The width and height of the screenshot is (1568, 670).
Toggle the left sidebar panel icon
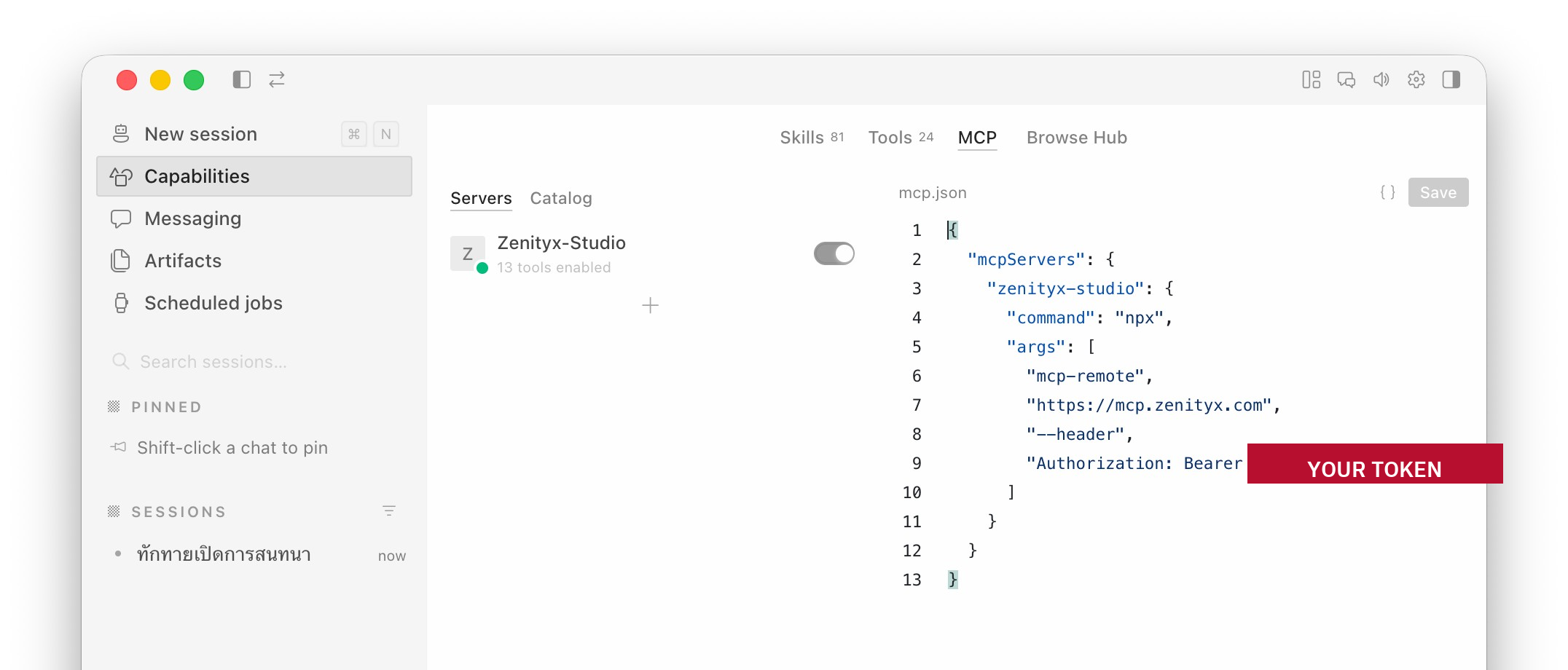242,79
